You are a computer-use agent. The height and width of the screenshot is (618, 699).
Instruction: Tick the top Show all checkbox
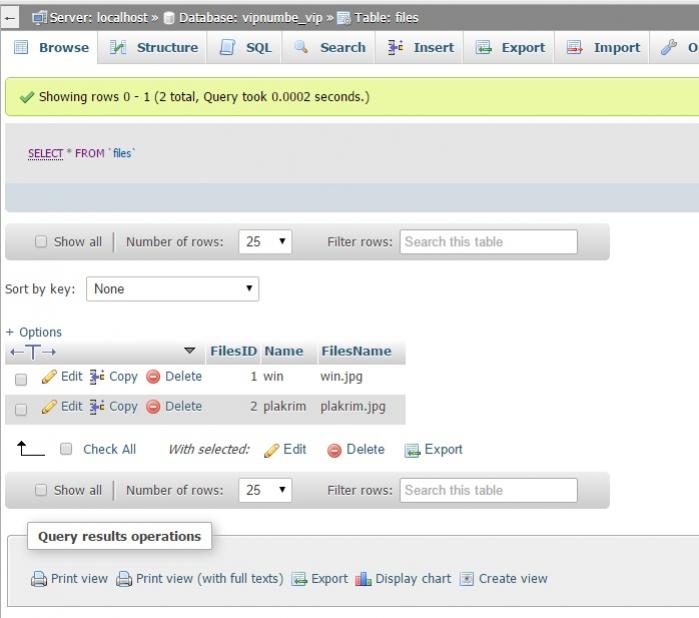pyautogui.click(x=41, y=241)
